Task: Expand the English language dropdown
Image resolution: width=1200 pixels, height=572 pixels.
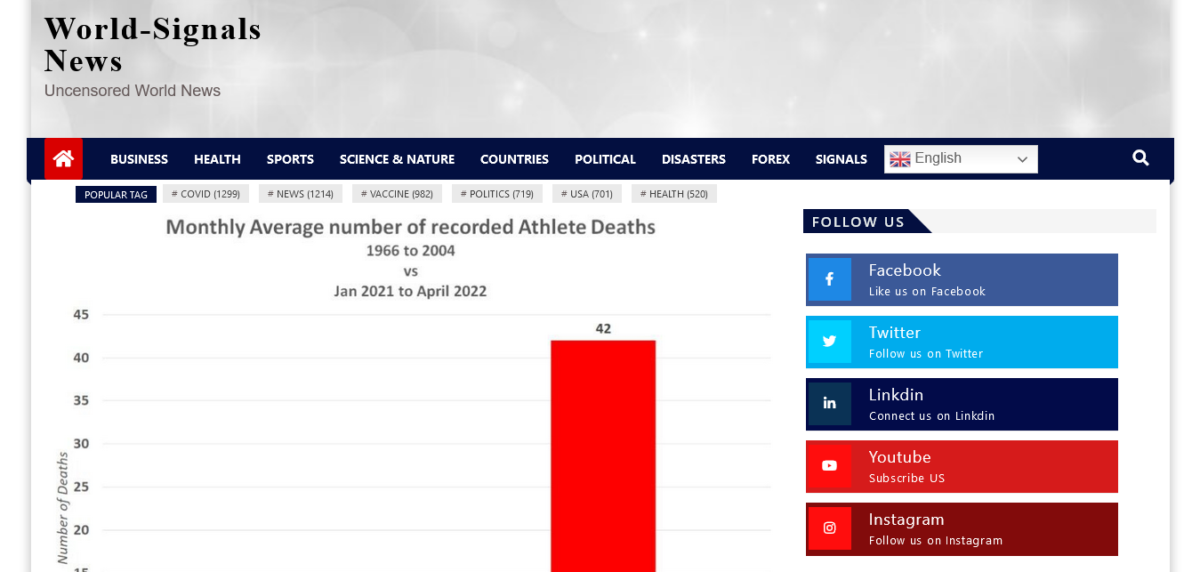Action: point(1022,159)
